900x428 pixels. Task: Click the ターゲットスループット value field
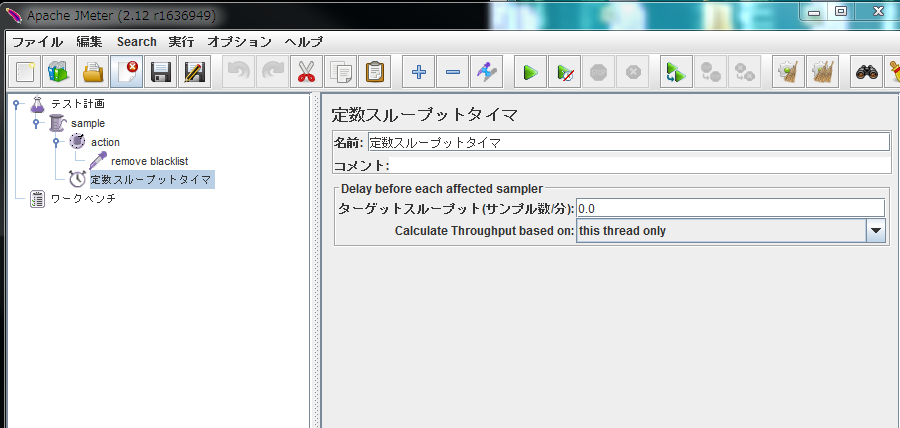pos(730,208)
